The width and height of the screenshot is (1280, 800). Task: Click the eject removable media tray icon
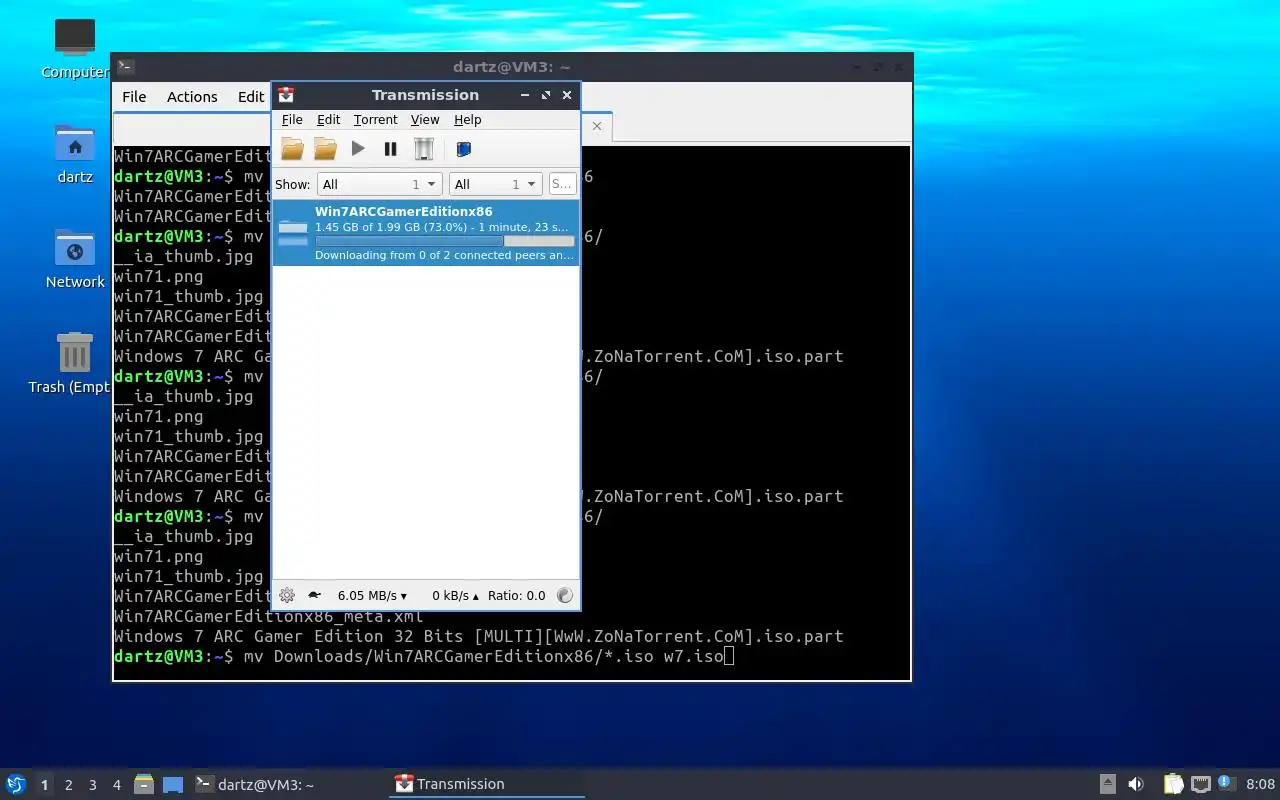point(1107,784)
